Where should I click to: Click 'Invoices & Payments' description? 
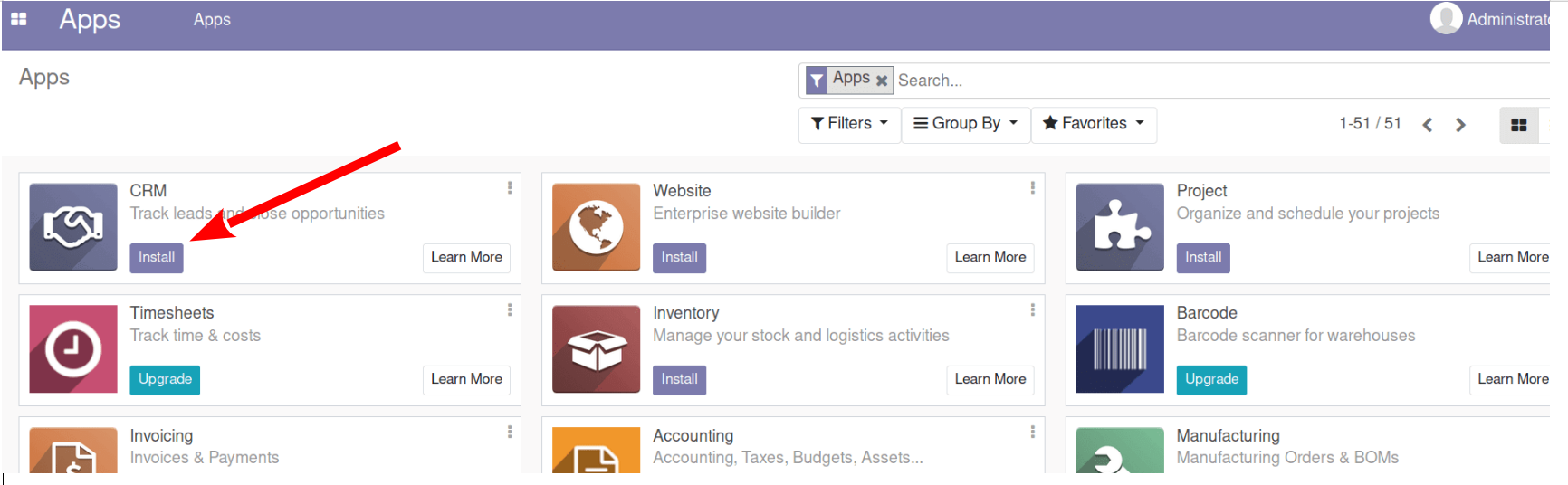[x=205, y=458]
